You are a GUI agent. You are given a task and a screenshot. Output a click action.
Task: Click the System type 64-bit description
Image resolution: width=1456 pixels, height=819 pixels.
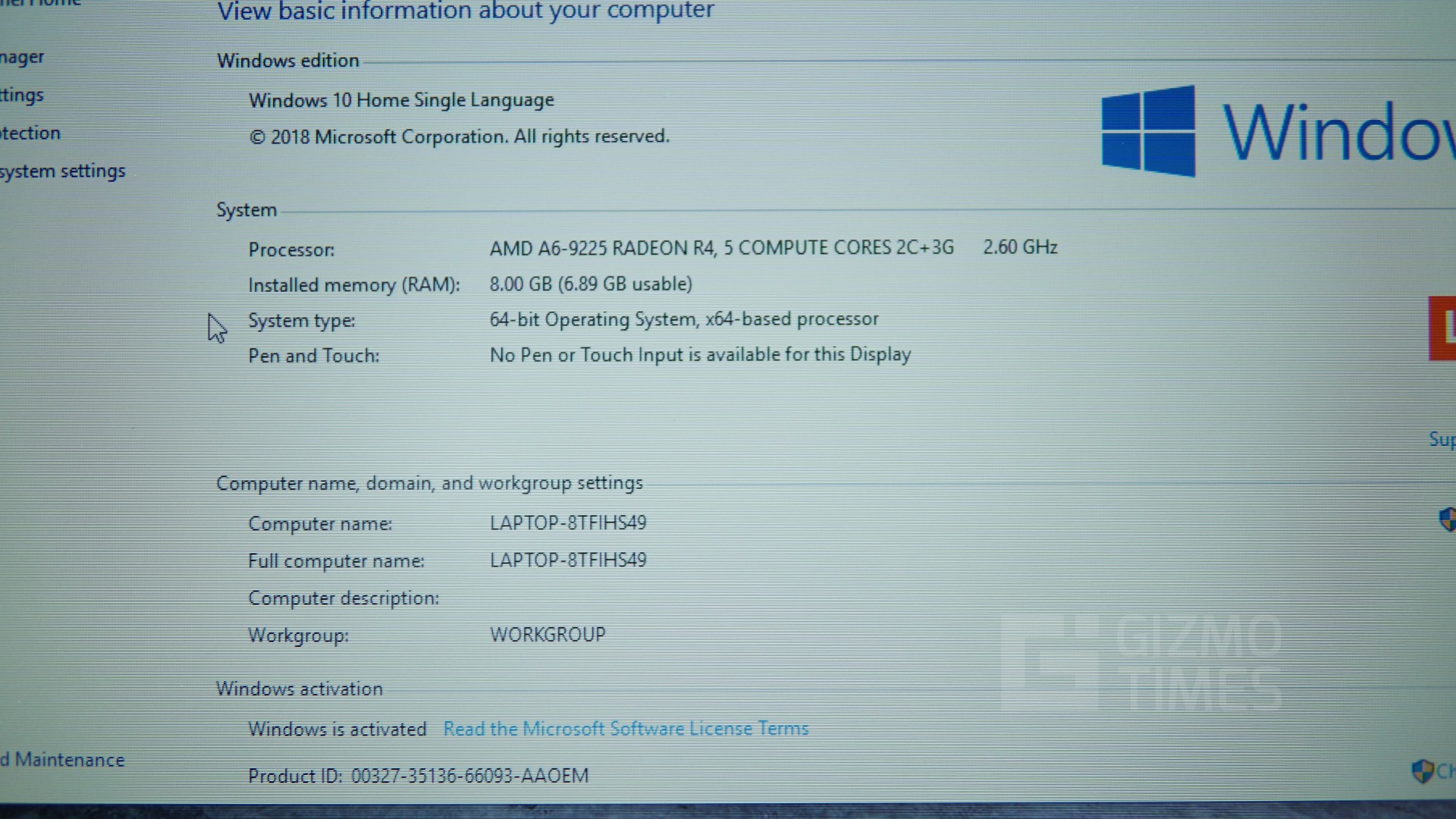tap(684, 318)
